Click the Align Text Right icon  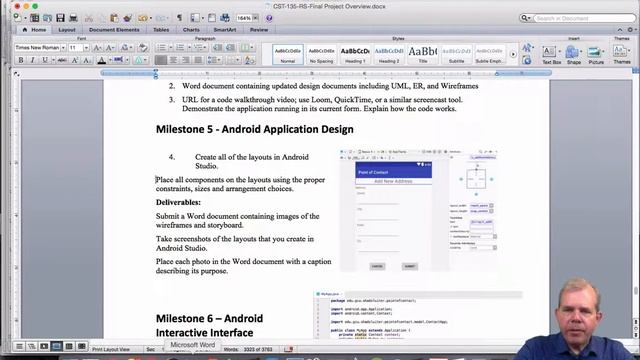pyautogui.click(x=186, y=60)
